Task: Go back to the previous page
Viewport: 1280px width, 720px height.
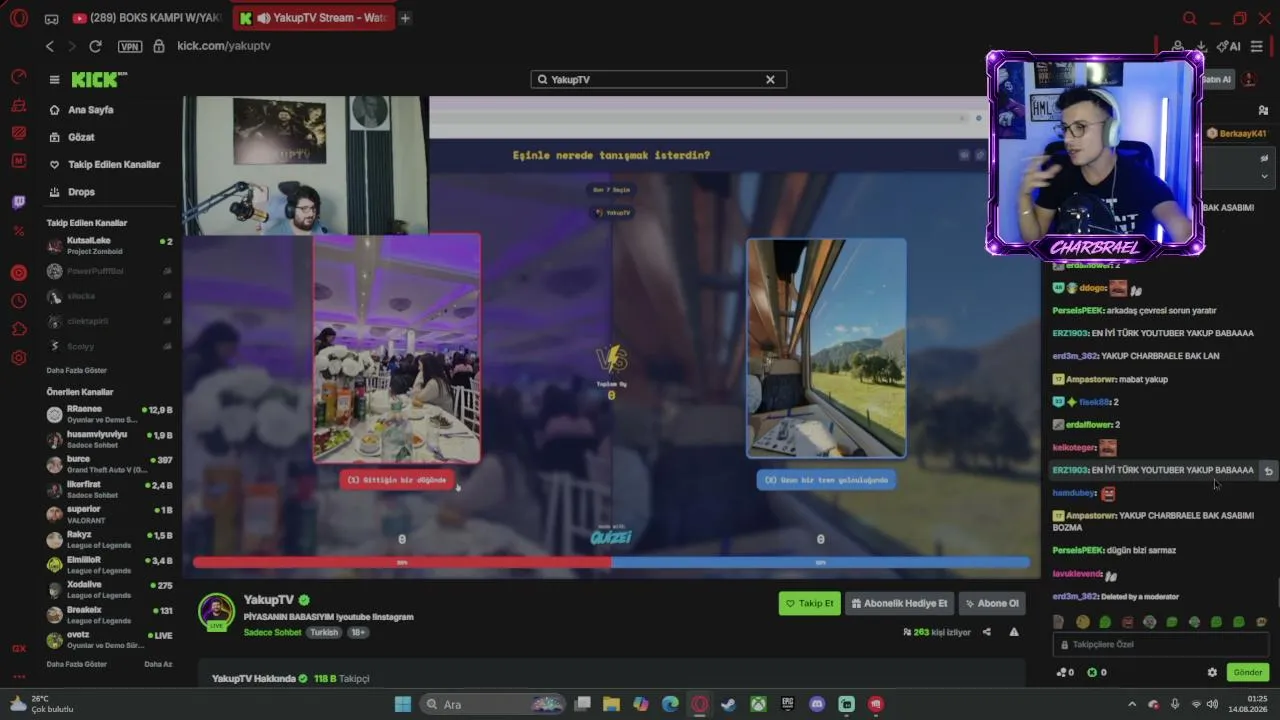Action: [x=50, y=46]
